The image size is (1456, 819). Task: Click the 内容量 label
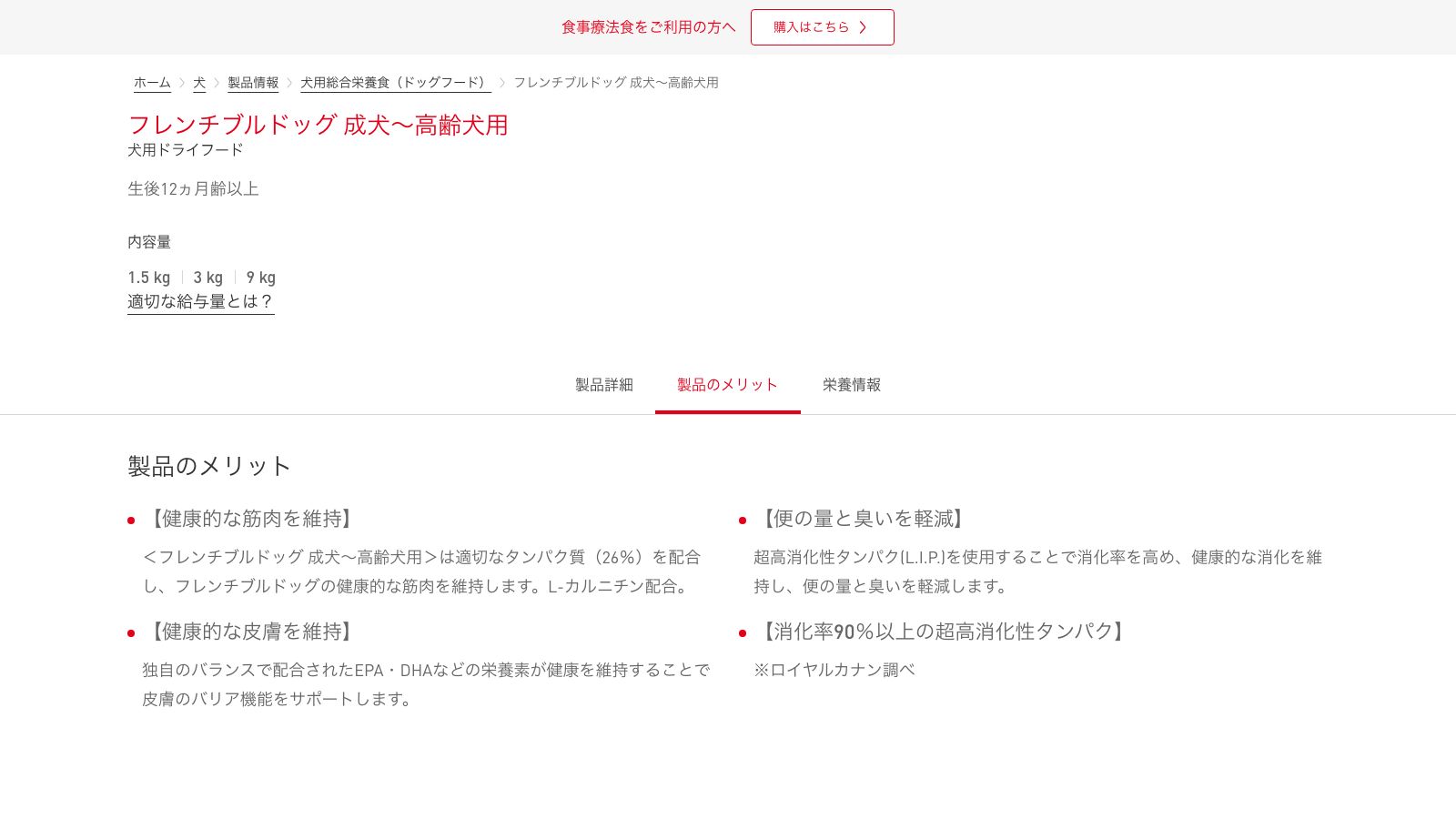[x=149, y=242]
